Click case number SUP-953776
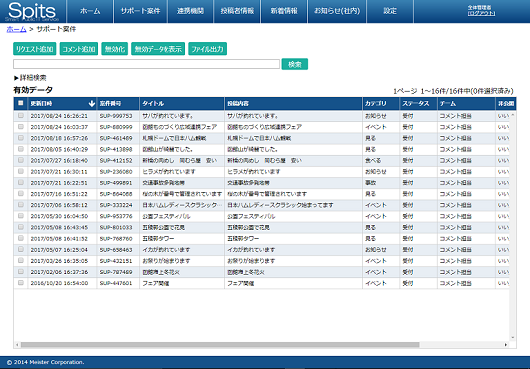 pos(116,216)
